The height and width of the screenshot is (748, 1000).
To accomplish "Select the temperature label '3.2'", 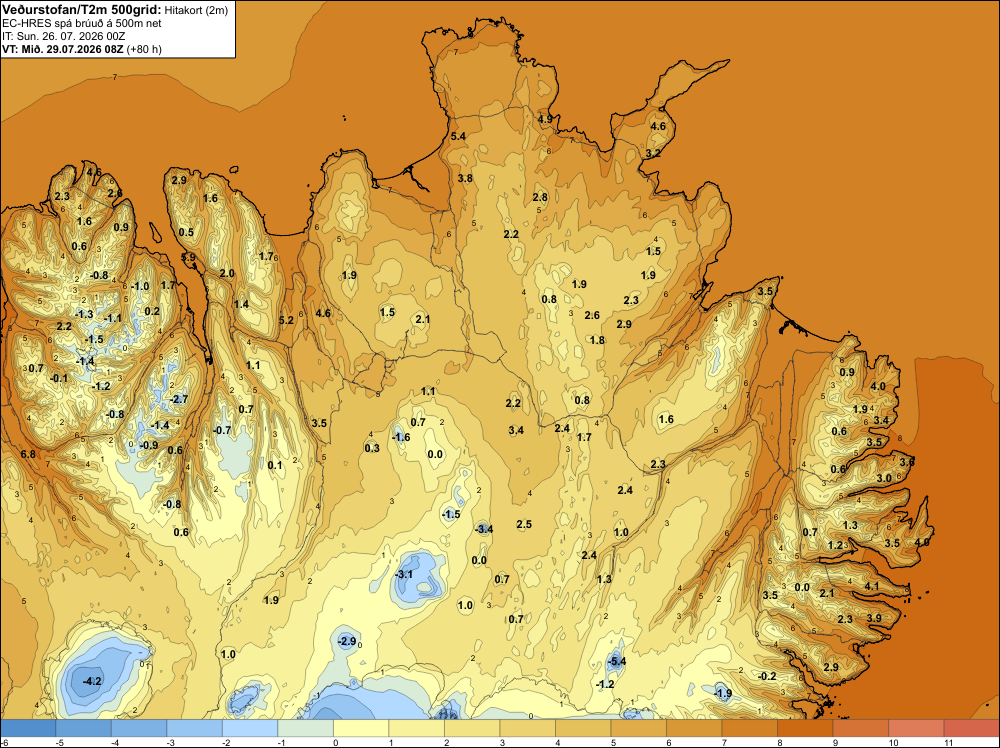I will click(653, 153).
